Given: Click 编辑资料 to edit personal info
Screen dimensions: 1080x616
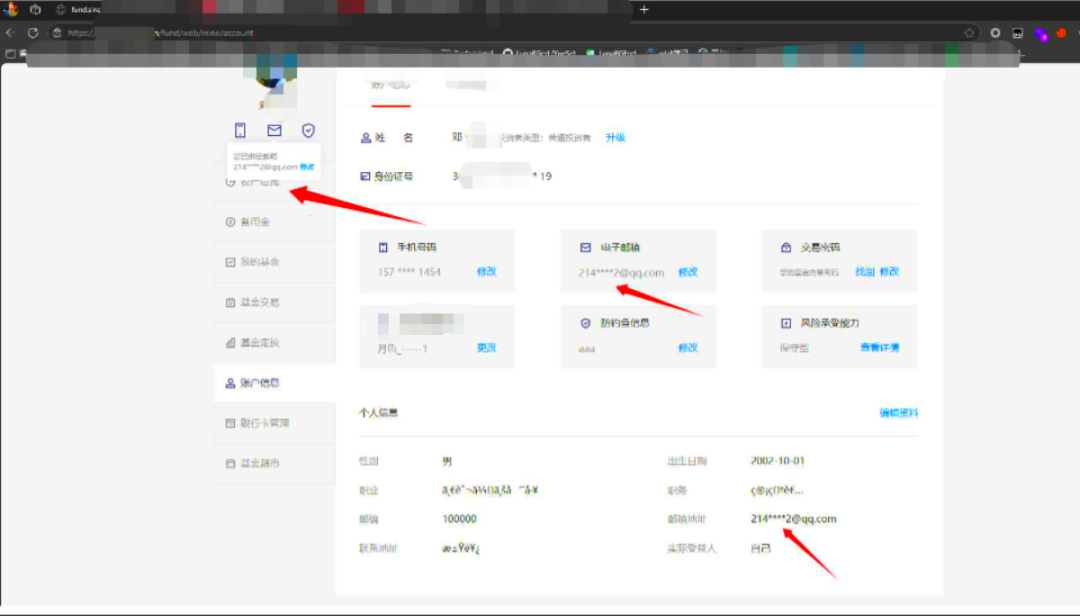Looking at the screenshot, I should click(898, 413).
